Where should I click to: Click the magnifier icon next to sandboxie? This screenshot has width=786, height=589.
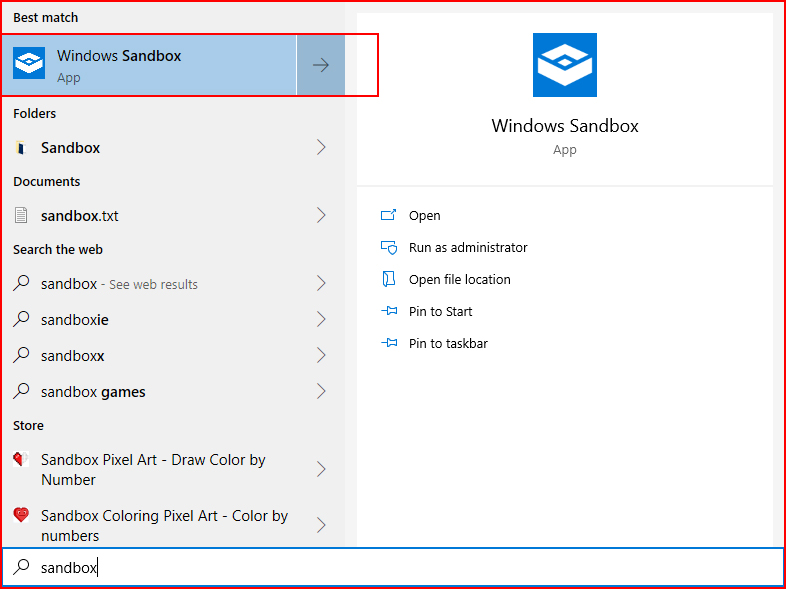click(21, 319)
